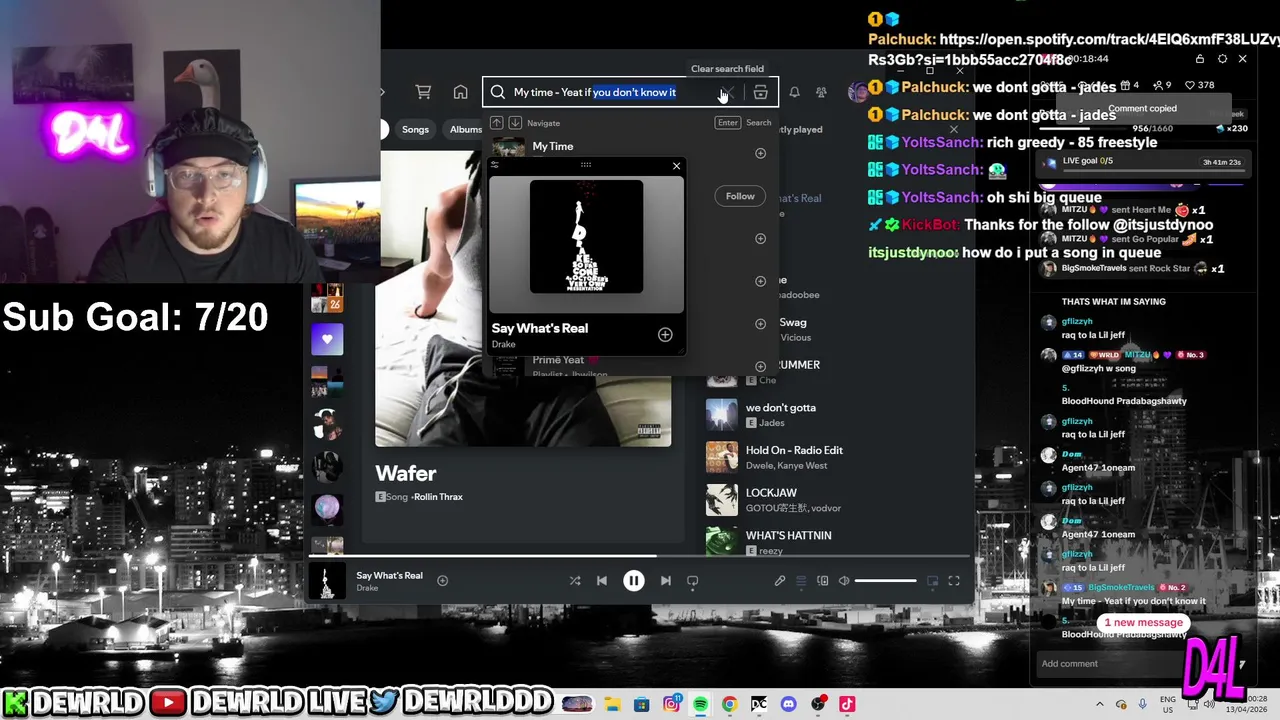Screen dimensions: 1280x720
Task: Open now playing album thumbnail
Action: click(x=326, y=581)
